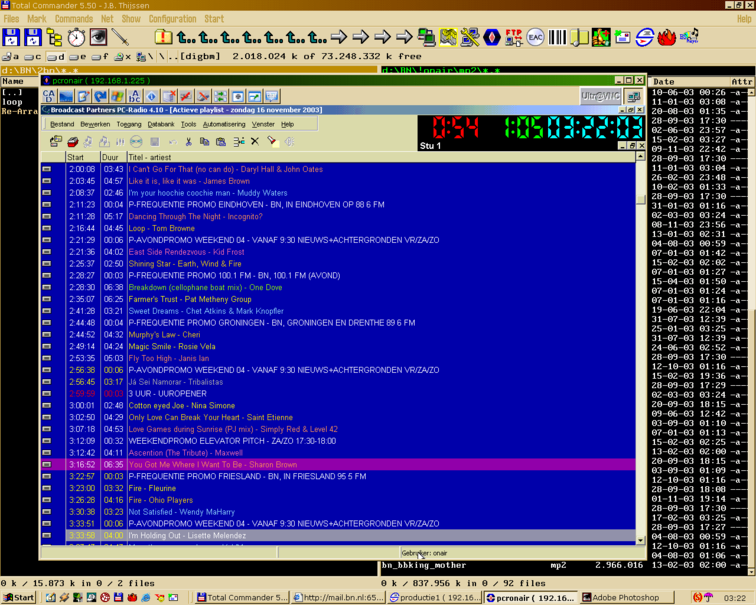Select '3 UUR - UUROPENER' playlist row
The image size is (756, 605).
click(x=338, y=394)
